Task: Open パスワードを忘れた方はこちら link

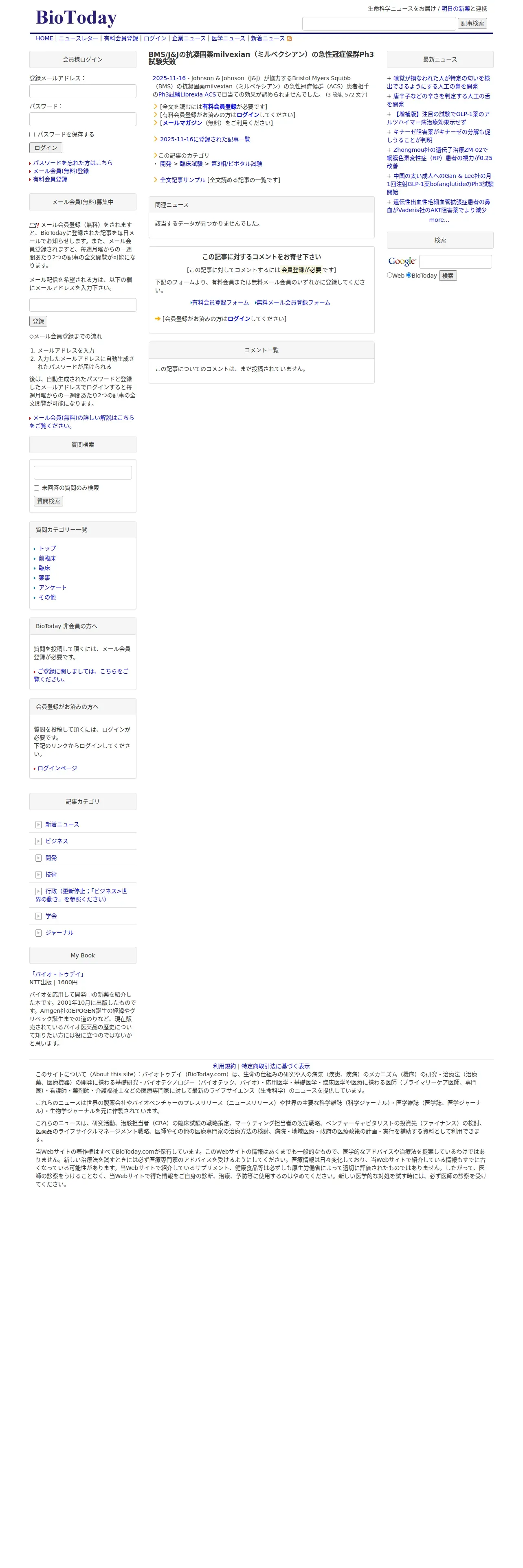Action: click(x=73, y=163)
